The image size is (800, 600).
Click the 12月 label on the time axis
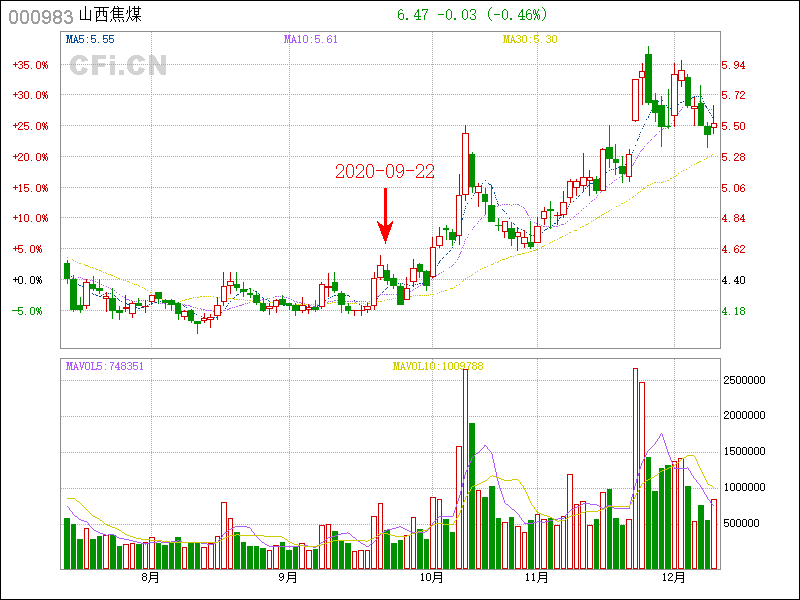click(674, 577)
